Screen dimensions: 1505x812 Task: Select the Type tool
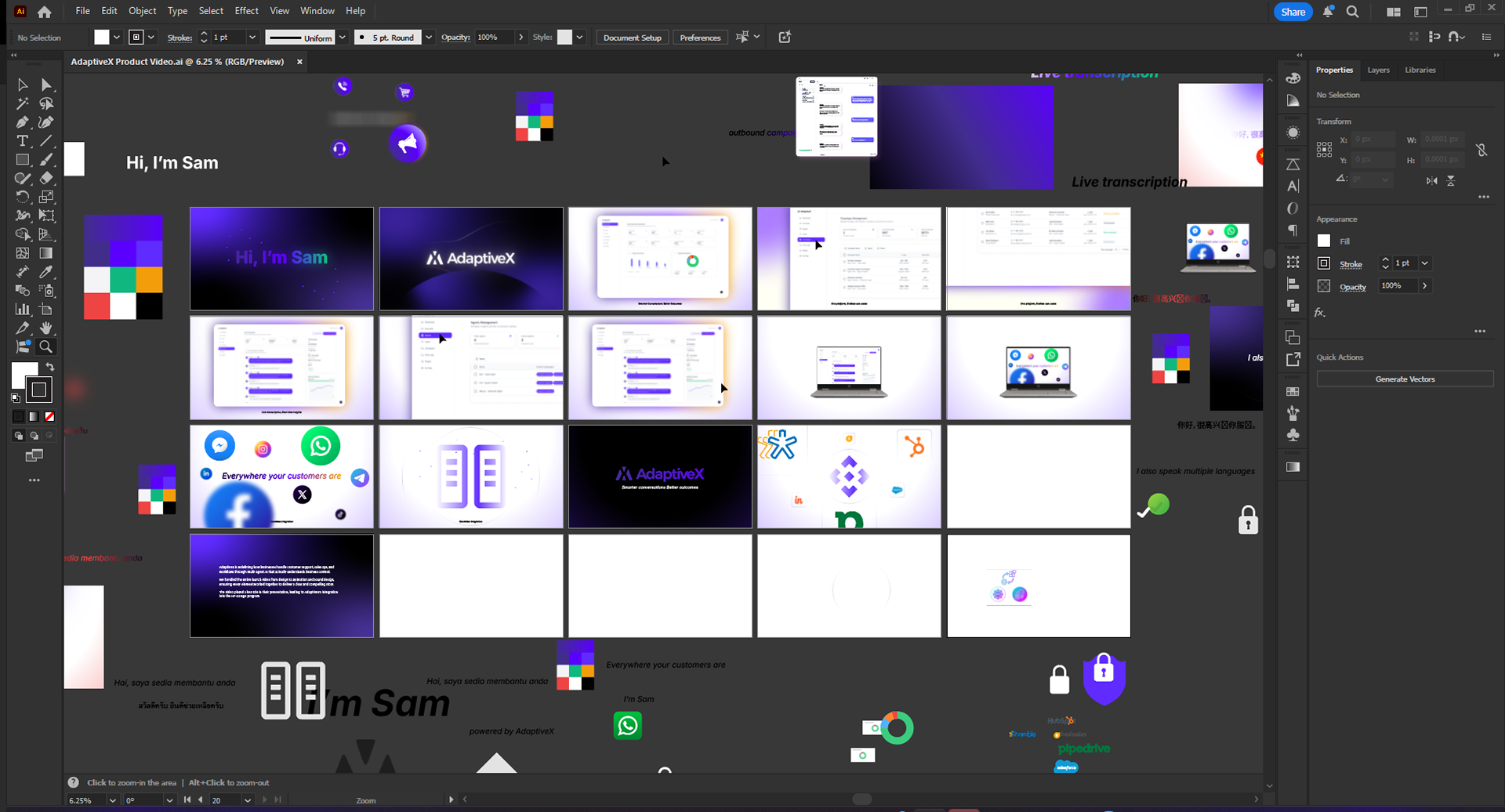[22, 141]
